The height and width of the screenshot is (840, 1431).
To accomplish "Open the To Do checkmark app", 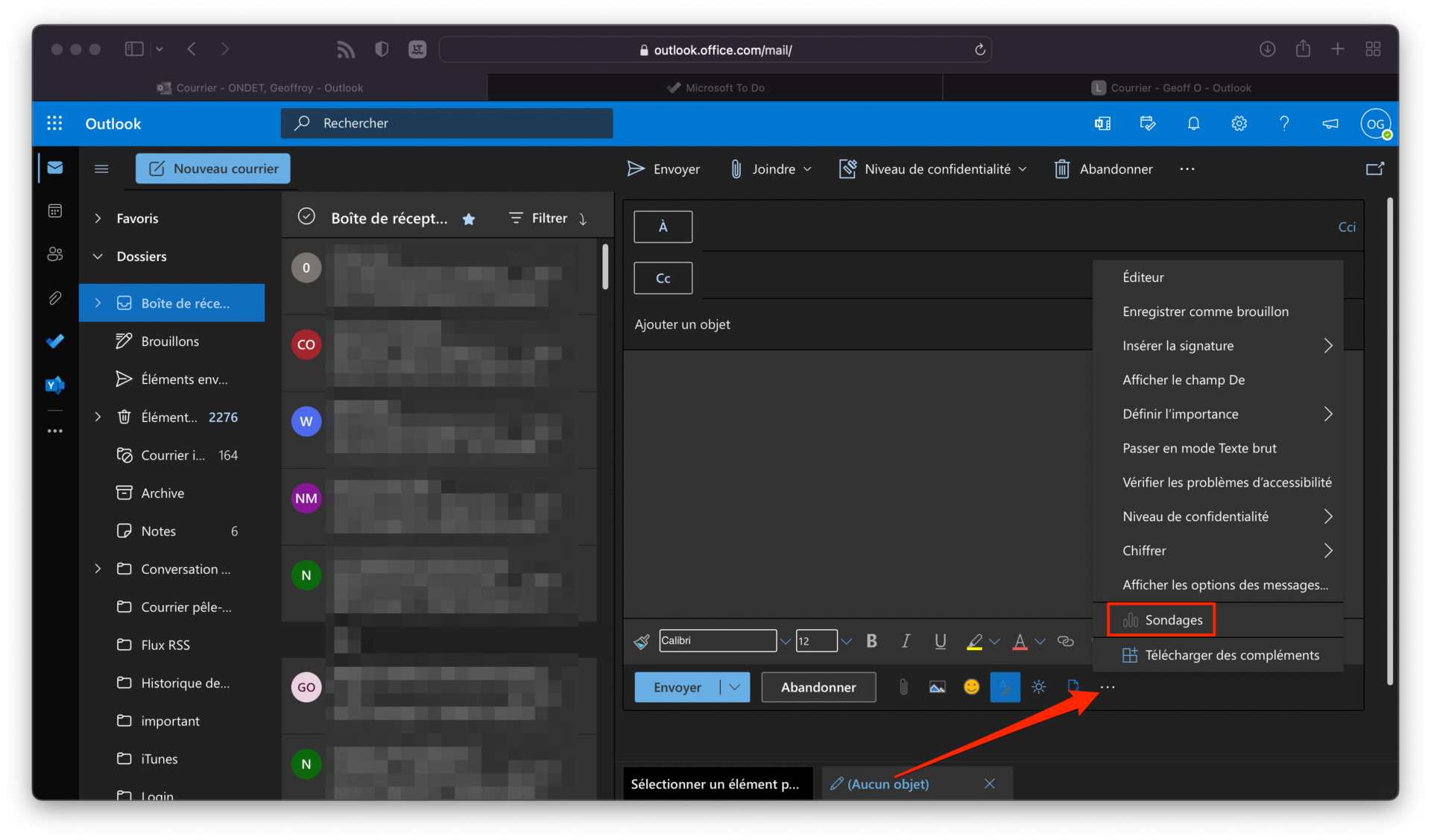I will pyautogui.click(x=55, y=341).
